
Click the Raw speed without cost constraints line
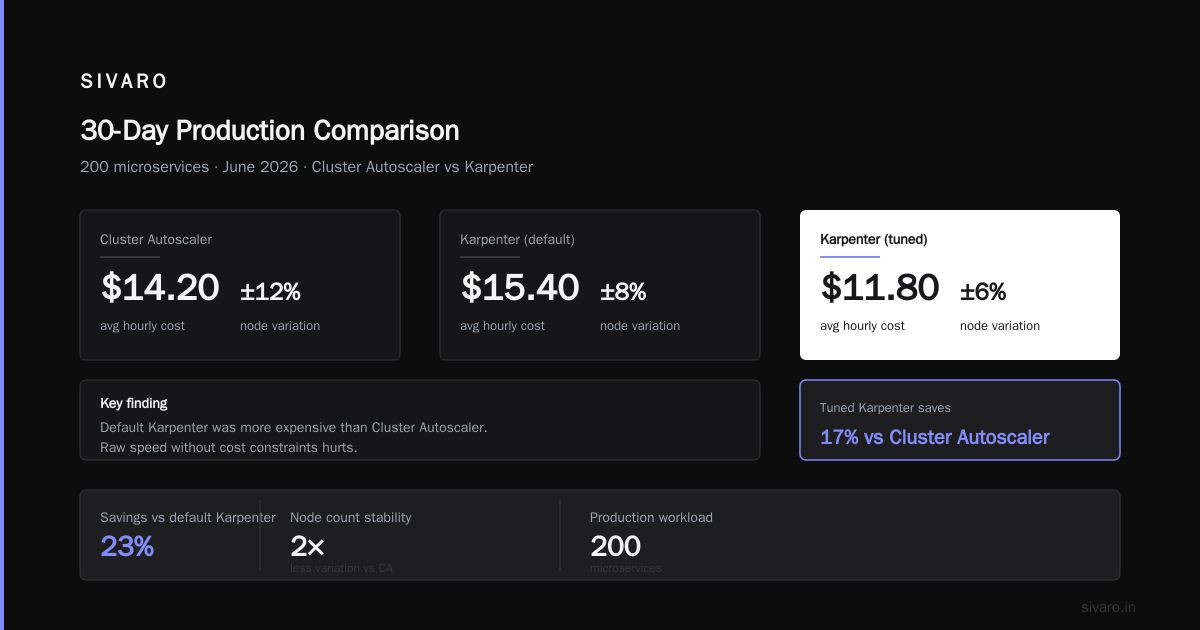coord(228,447)
